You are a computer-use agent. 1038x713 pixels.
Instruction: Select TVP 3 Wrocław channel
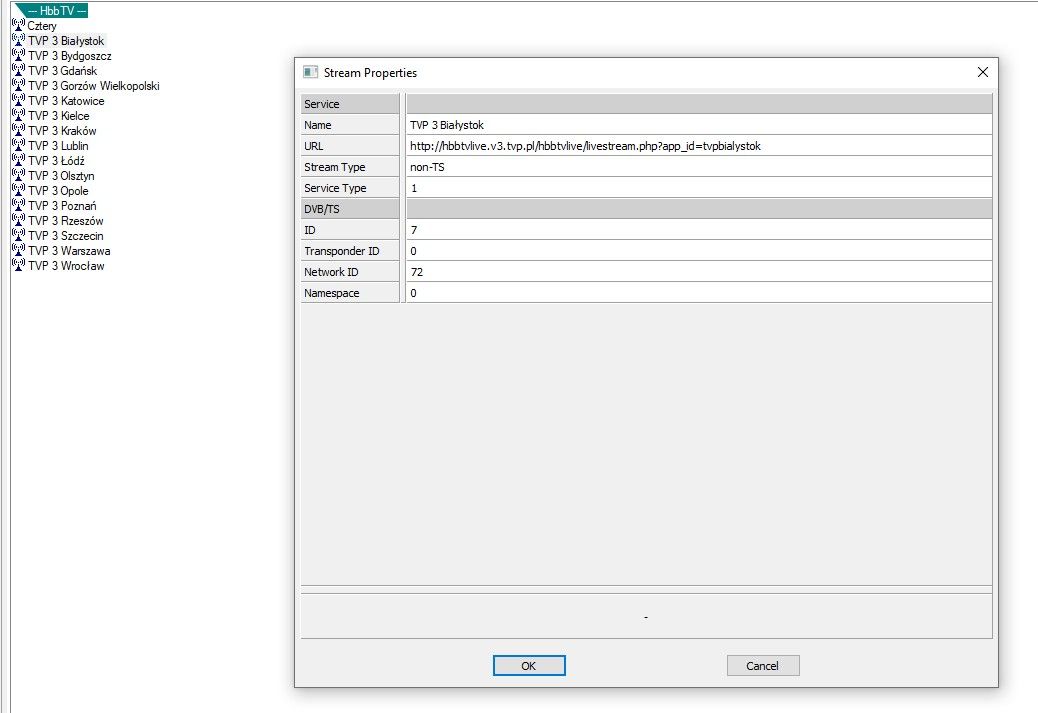pyautogui.click(x=66, y=266)
